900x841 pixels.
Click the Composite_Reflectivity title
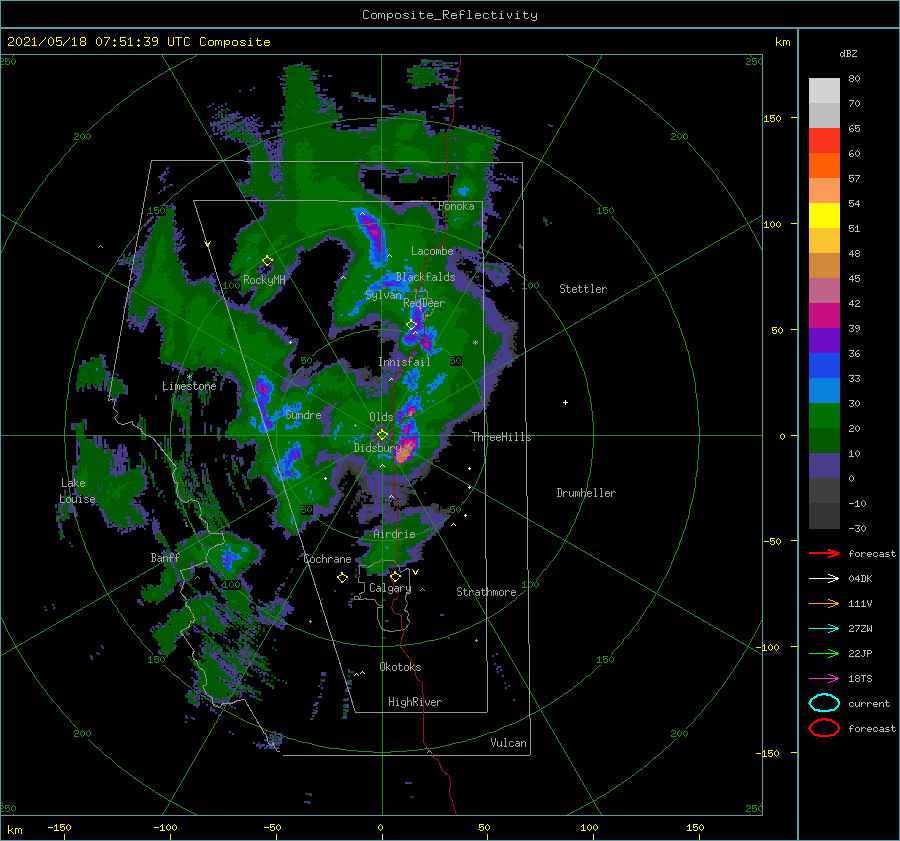click(450, 15)
